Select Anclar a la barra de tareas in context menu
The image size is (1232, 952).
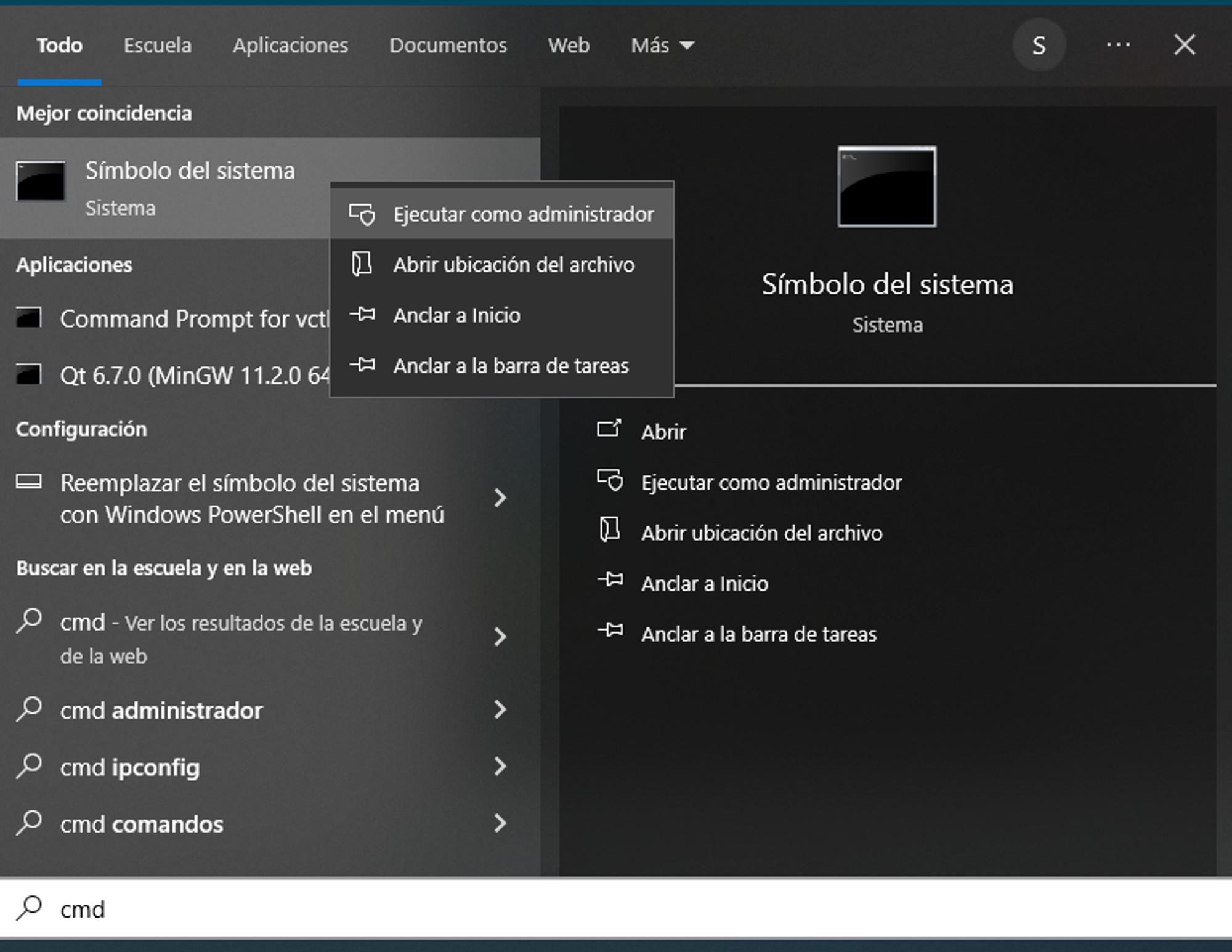(502, 366)
